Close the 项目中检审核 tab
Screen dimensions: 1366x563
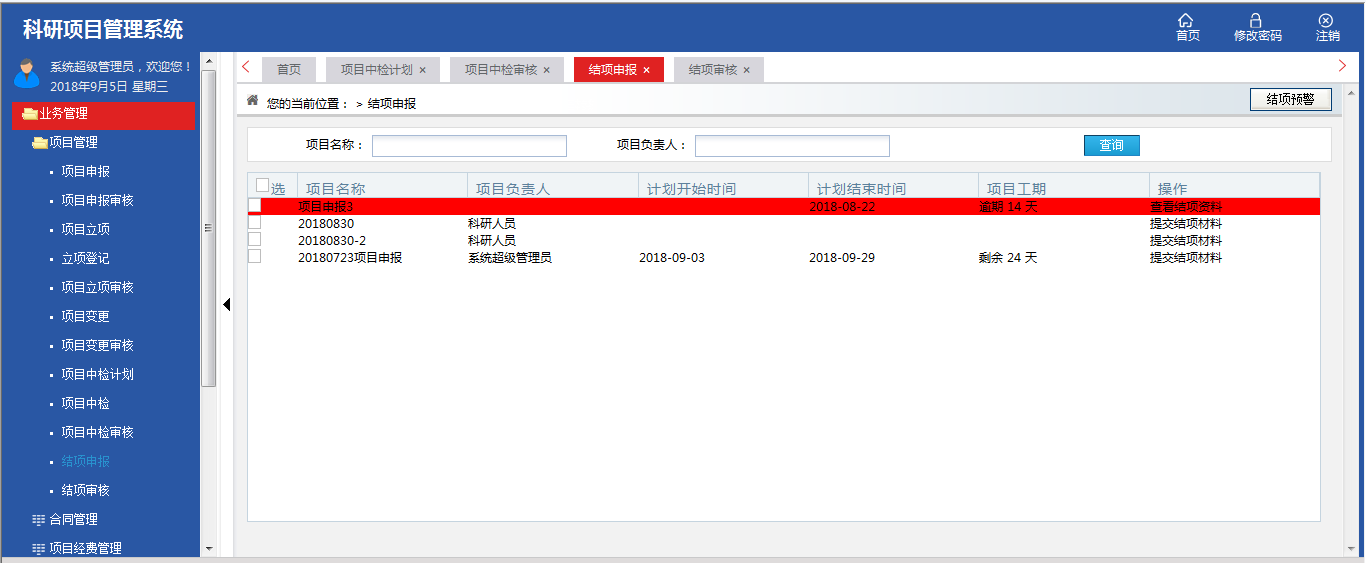click(x=546, y=70)
